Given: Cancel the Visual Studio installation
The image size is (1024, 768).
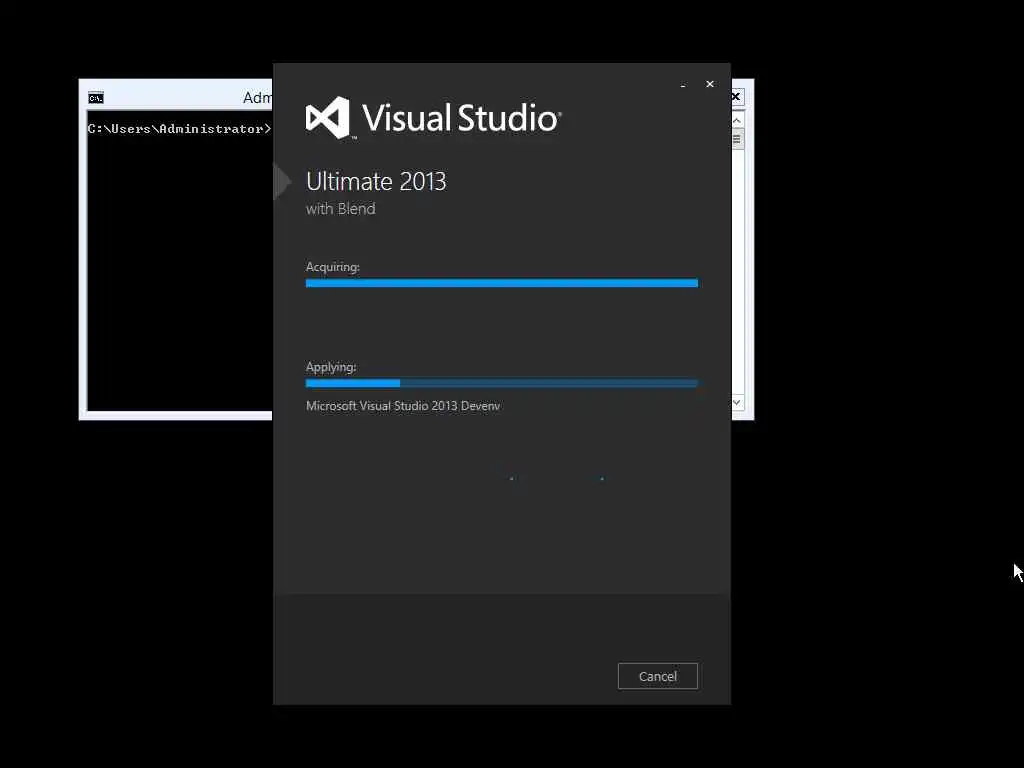Looking at the screenshot, I should [658, 676].
